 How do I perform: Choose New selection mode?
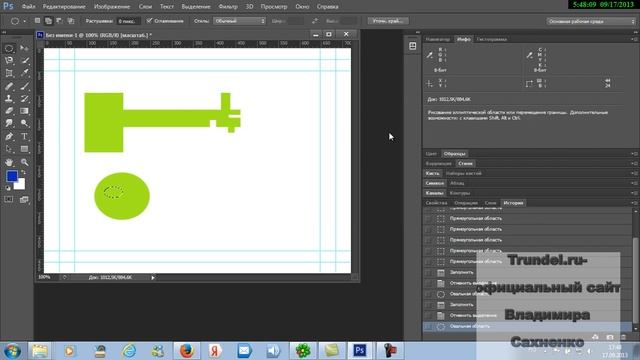point(37,21)
